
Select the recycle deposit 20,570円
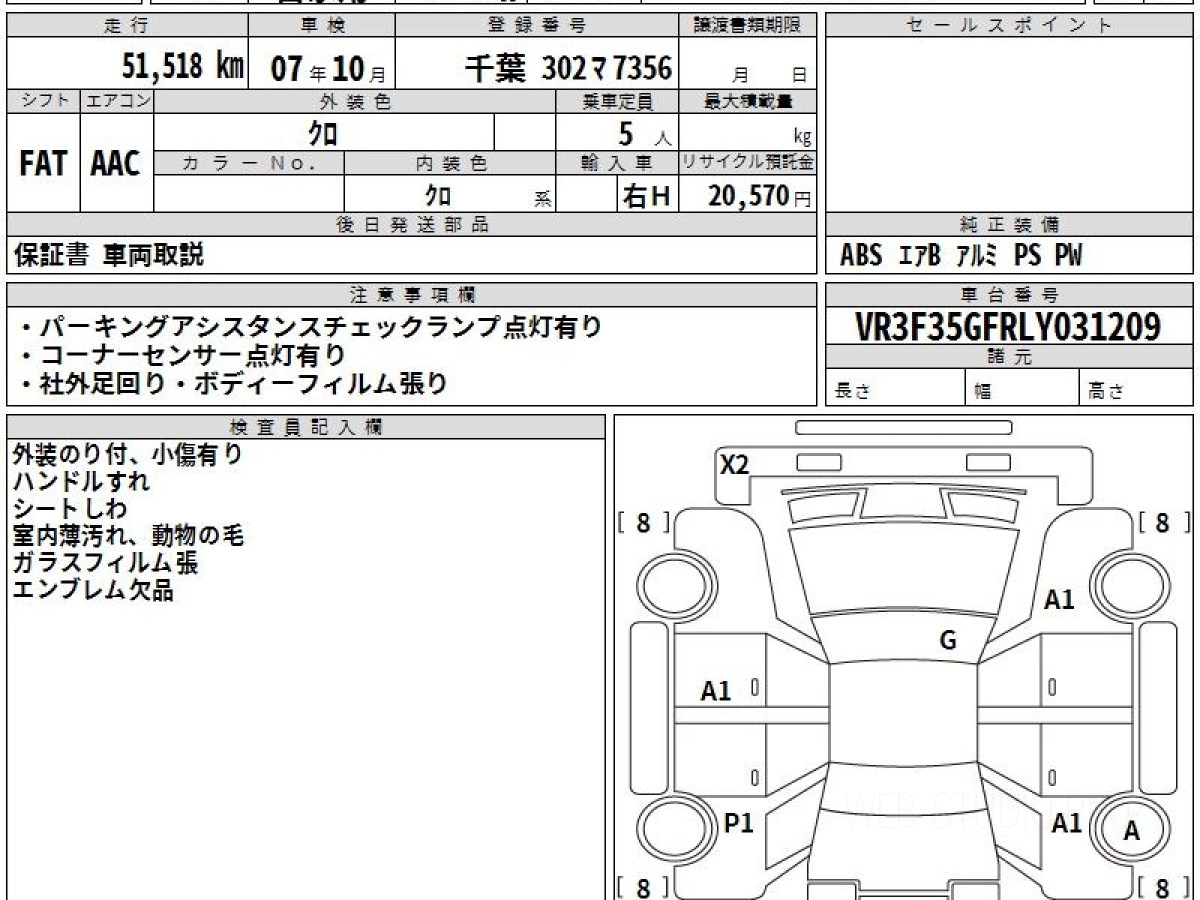pos(760,196)
